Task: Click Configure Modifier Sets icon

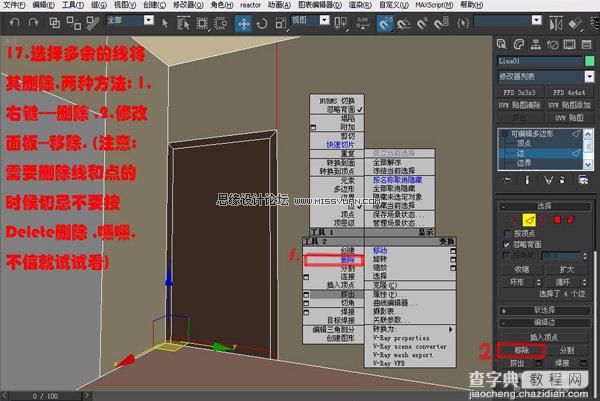Action: pos(583,180)
